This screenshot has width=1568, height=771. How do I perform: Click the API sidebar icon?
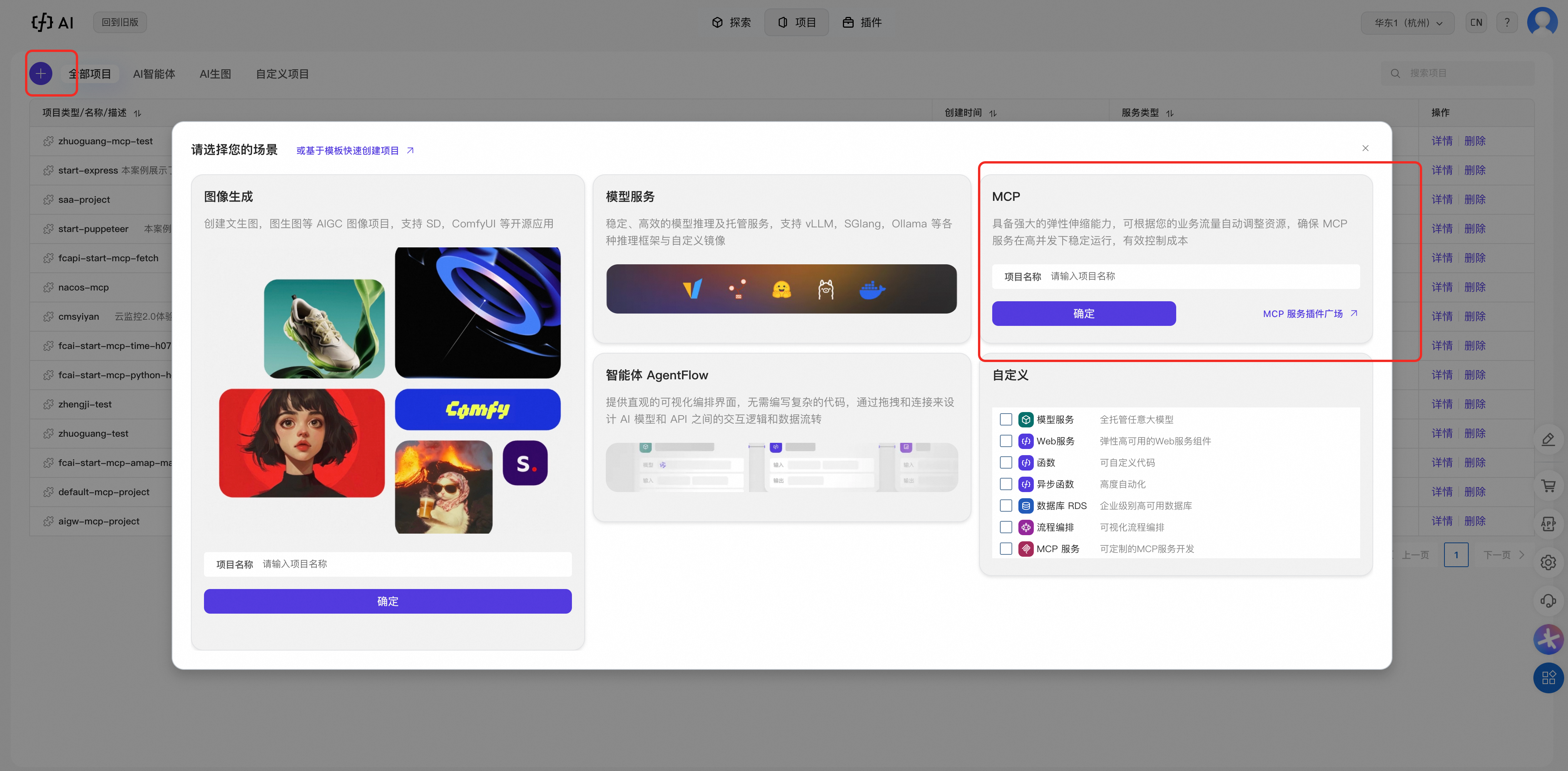click(1548, 524)
